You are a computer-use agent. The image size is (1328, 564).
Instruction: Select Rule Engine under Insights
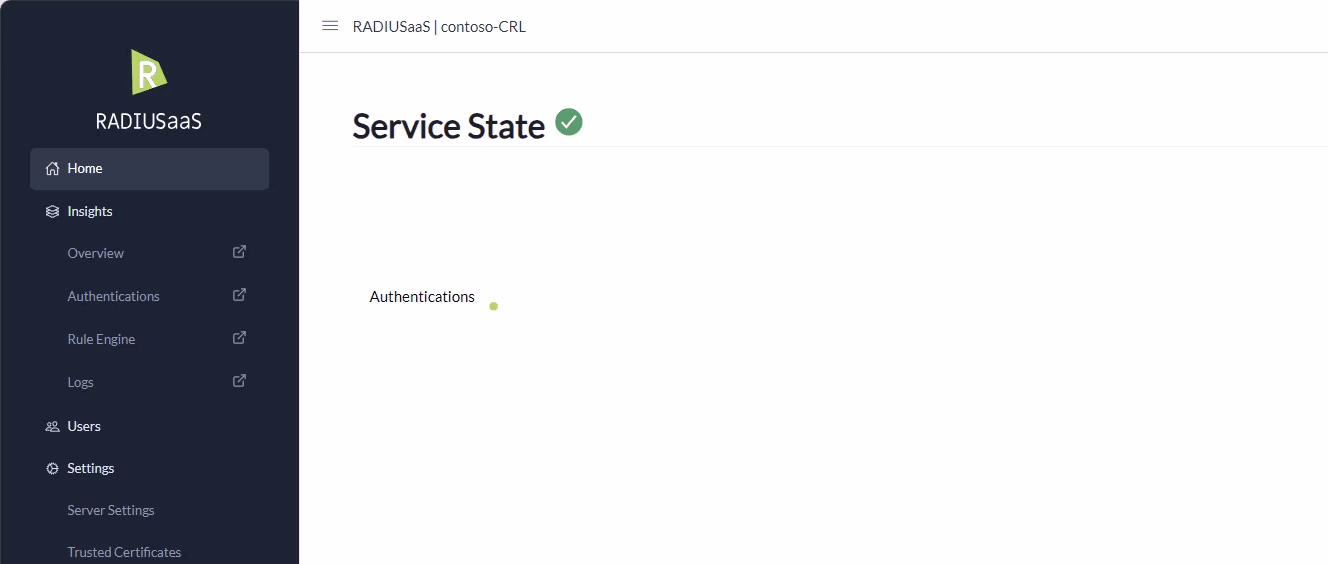pos(101,340)
